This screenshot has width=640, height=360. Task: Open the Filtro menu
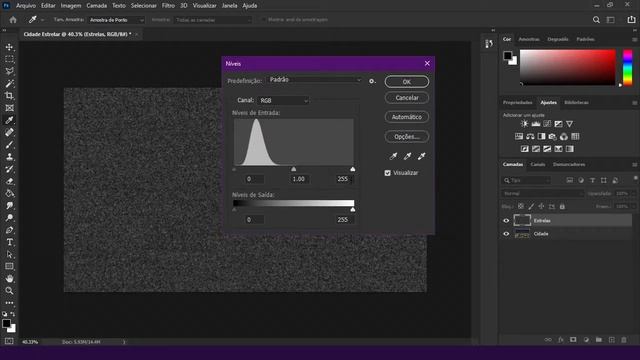pyautogui.click(x=168, y=6)
